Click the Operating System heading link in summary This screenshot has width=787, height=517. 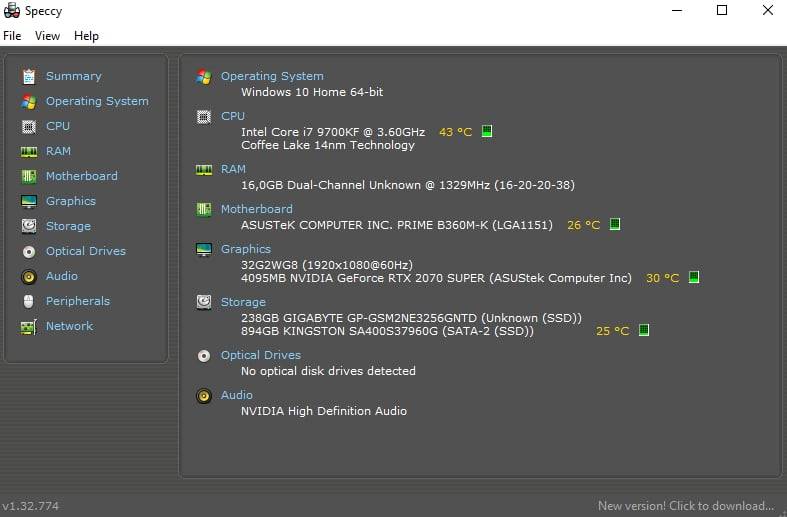click(x=272, y=76)
